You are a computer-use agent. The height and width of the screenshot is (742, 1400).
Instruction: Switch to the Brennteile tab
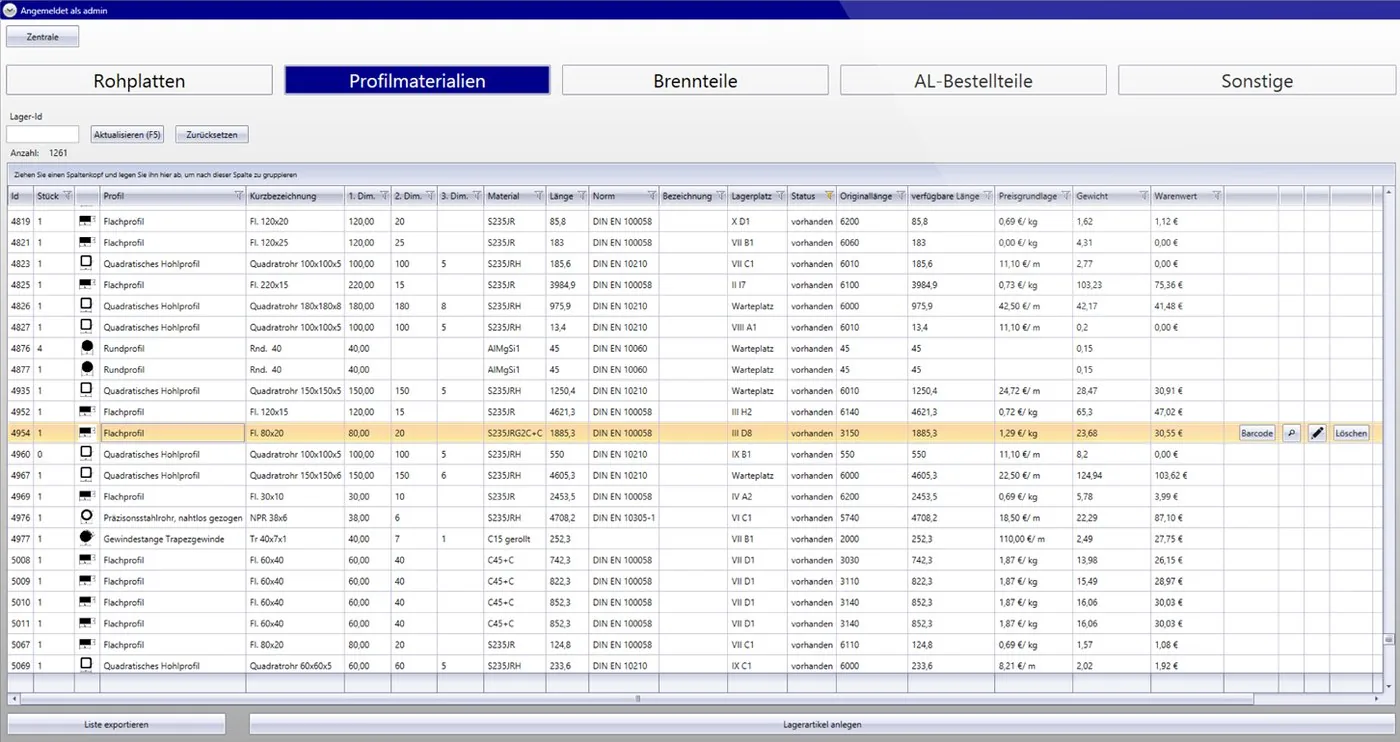pos(695,81)
